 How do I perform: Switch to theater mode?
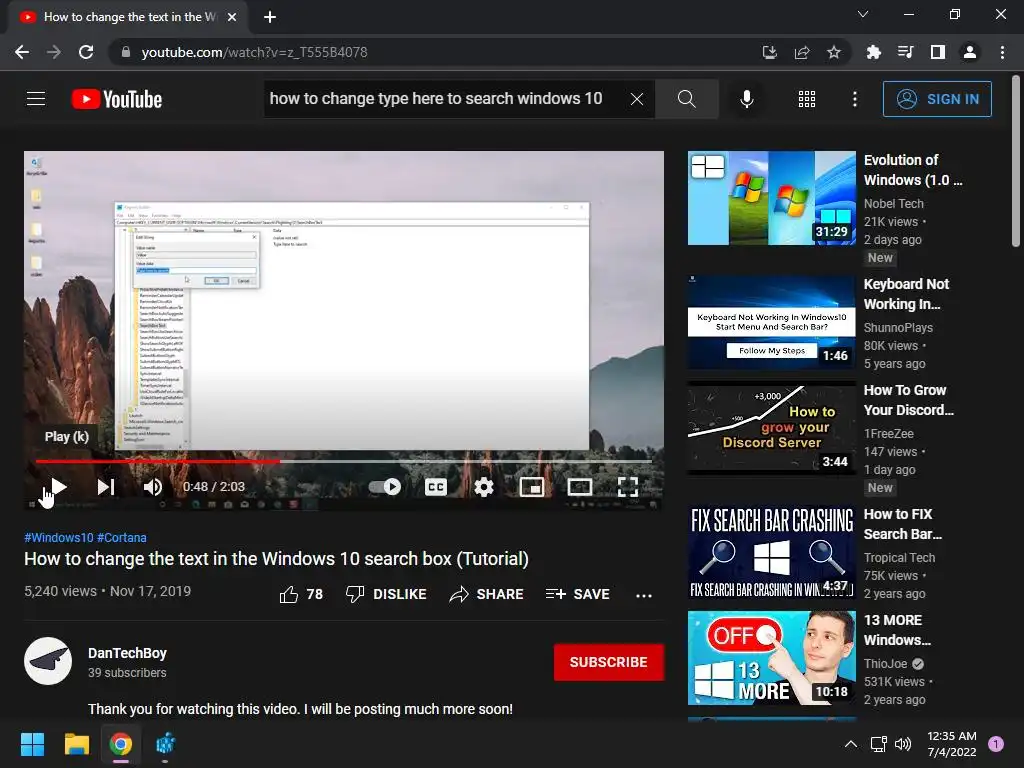click(x=580, y=487)
